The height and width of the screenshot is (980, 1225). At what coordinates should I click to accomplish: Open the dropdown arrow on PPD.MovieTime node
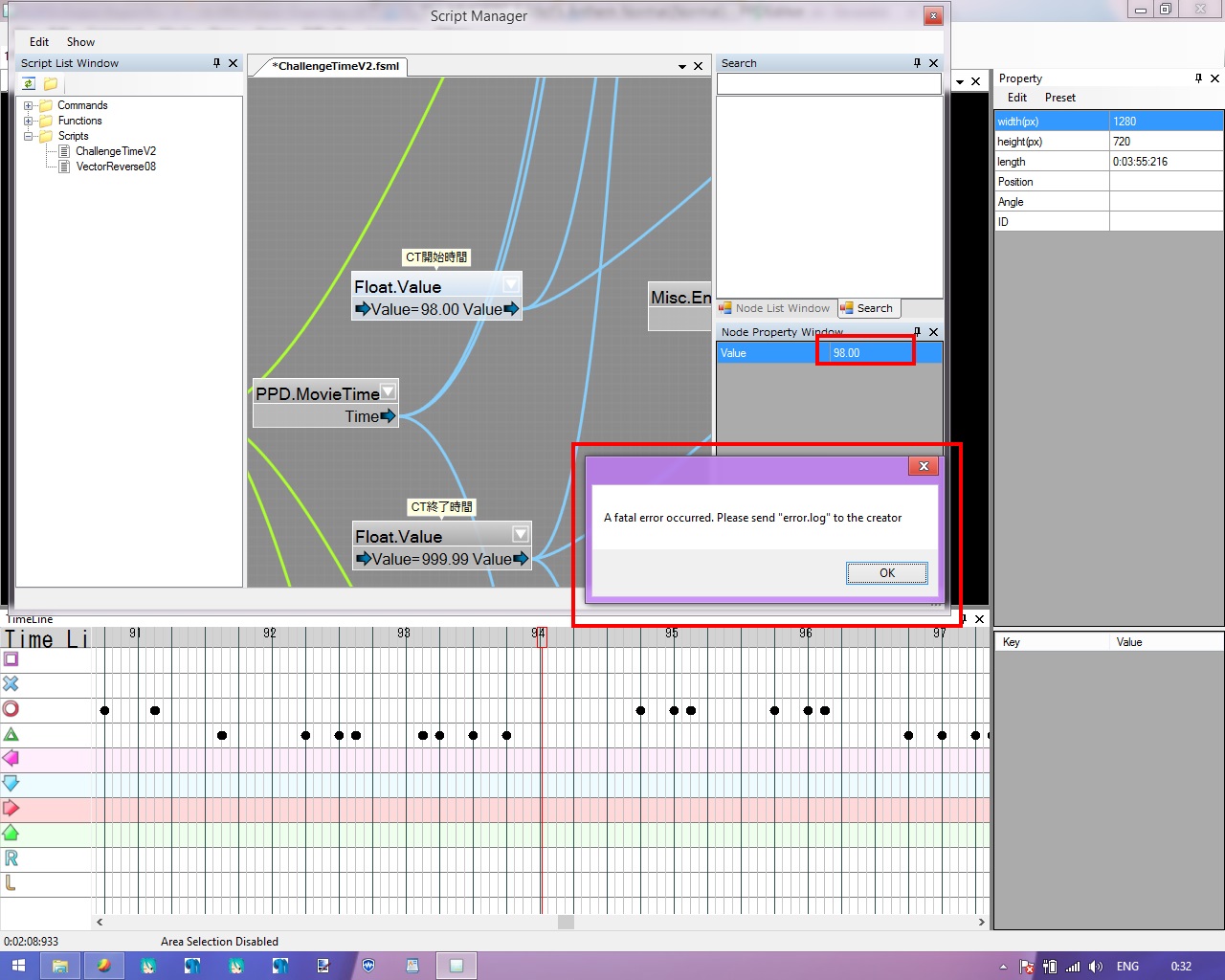(x=388, y=391)
